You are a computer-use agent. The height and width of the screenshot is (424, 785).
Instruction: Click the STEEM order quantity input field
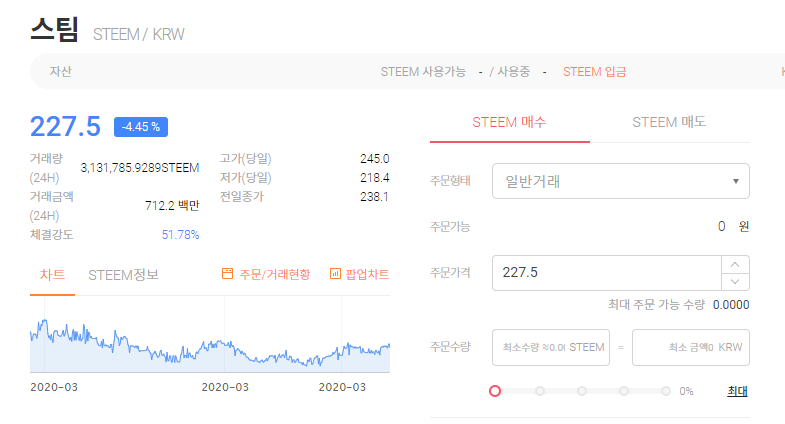pyautogui.click(x=550, y=347)
